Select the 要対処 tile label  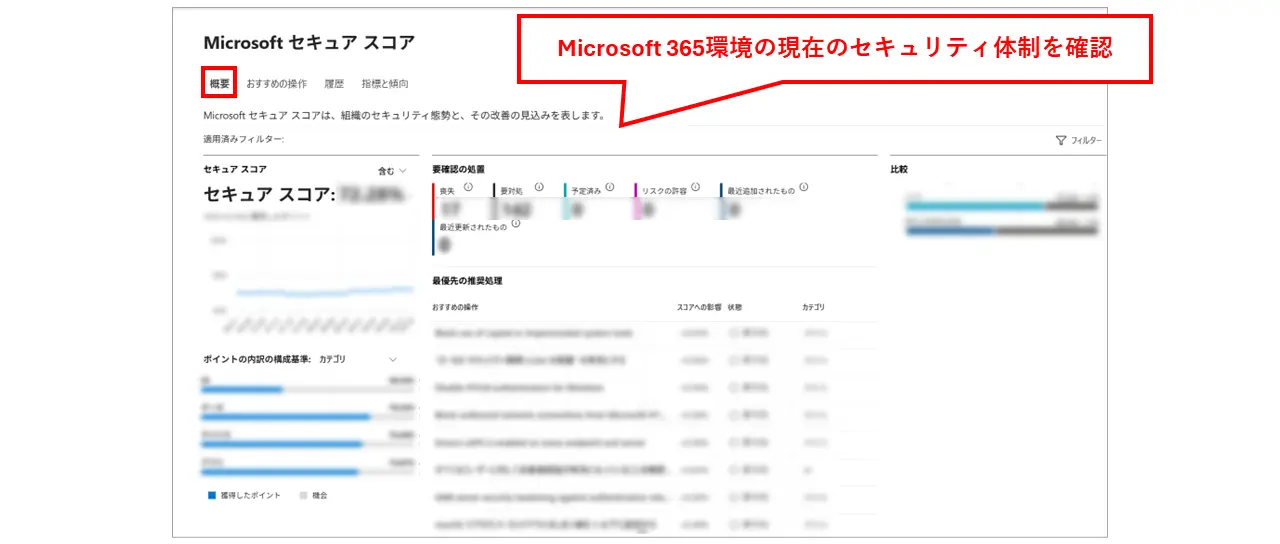[x=510, y=190]
